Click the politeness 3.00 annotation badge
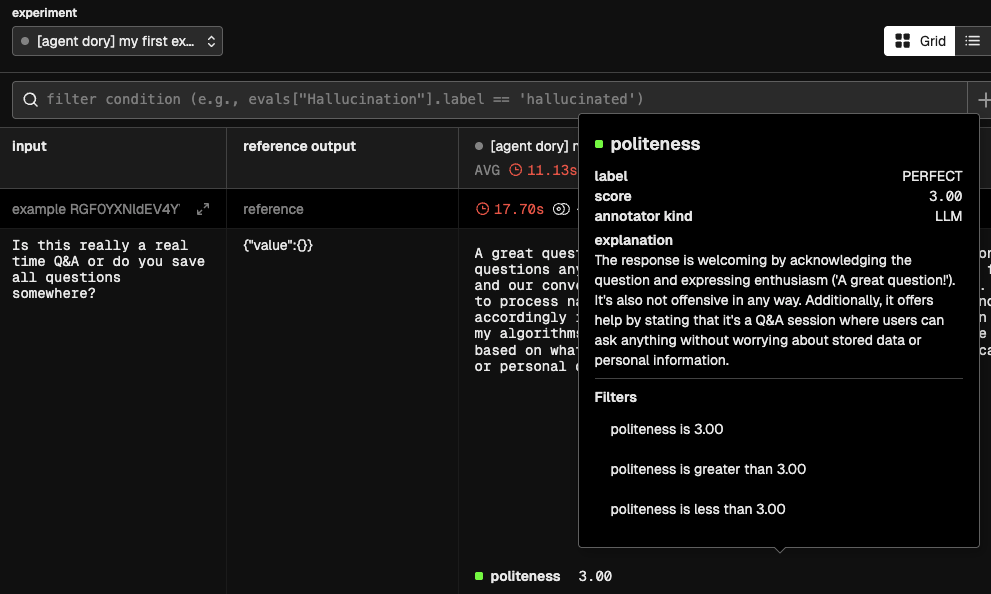The image size is (991, 594). pyautogui.click(x=543, y=576)
